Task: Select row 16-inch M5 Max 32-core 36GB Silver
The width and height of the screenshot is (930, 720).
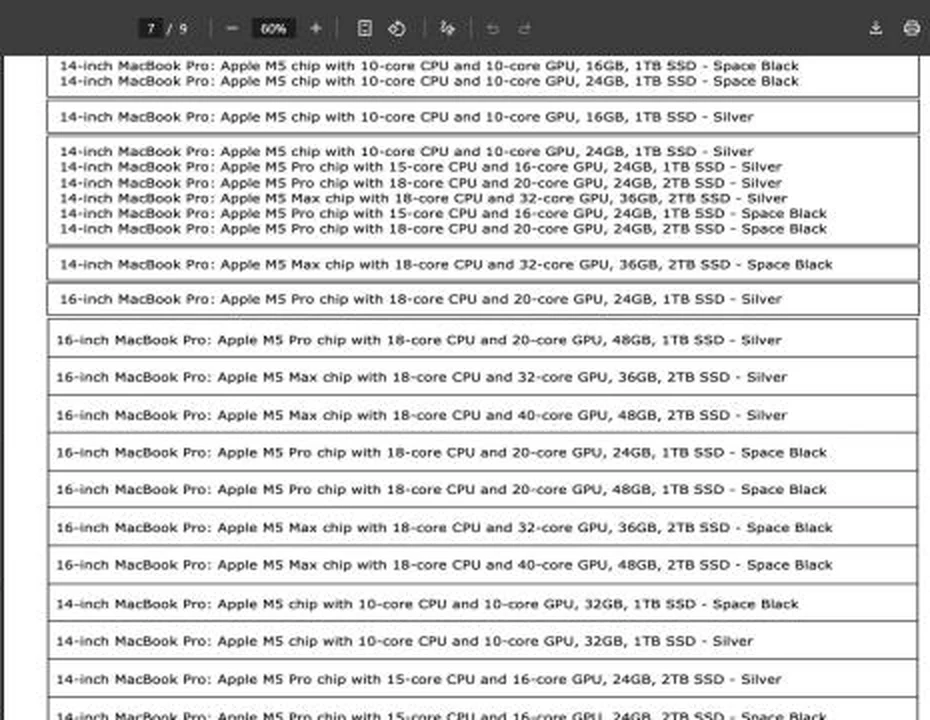Action: (483, 377)
